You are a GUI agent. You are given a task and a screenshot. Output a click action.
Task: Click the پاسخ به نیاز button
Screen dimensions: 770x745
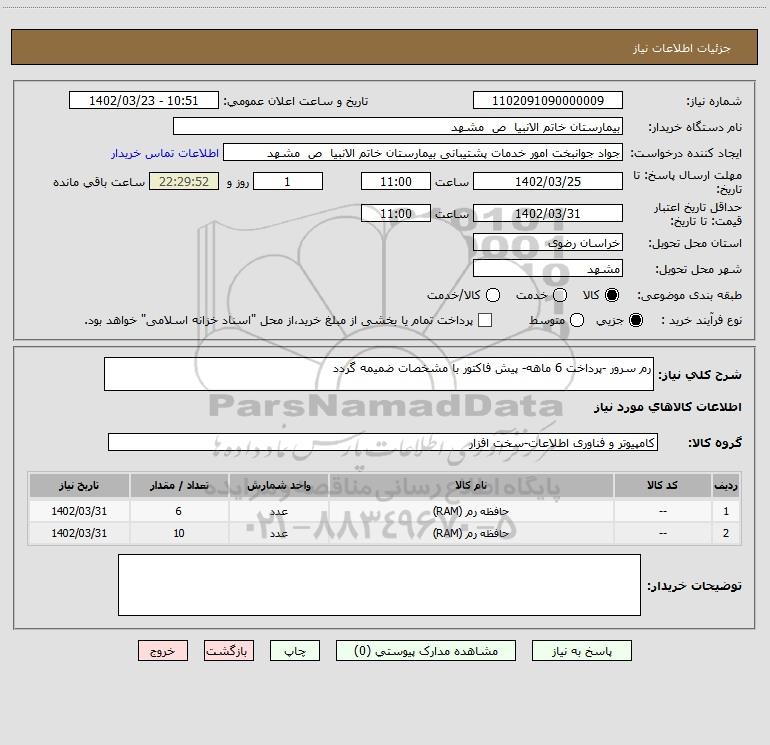click(582, 651)
